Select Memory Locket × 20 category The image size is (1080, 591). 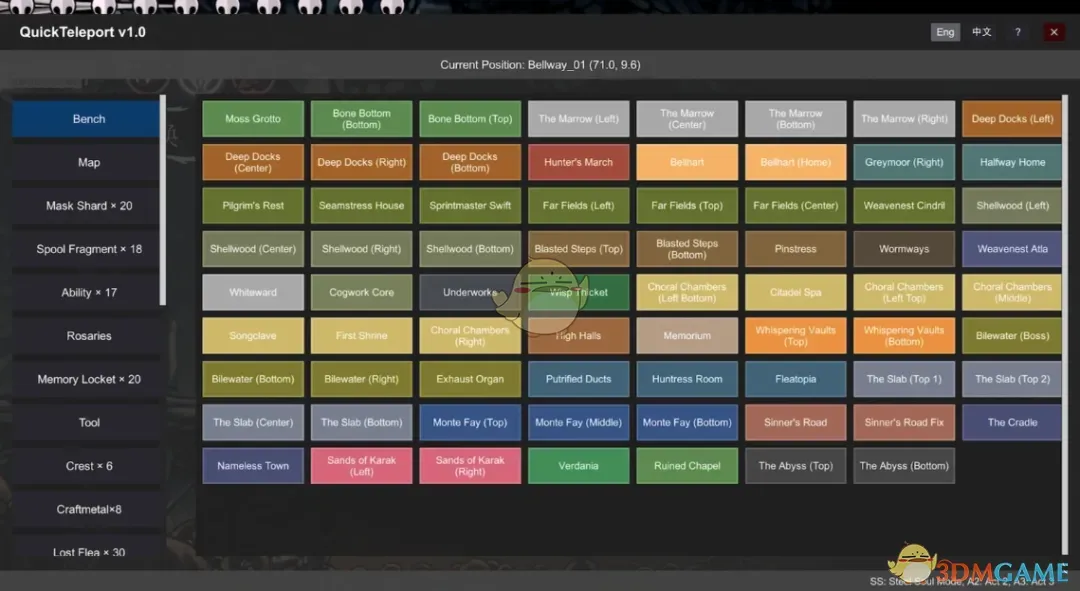tap(88, 379)
